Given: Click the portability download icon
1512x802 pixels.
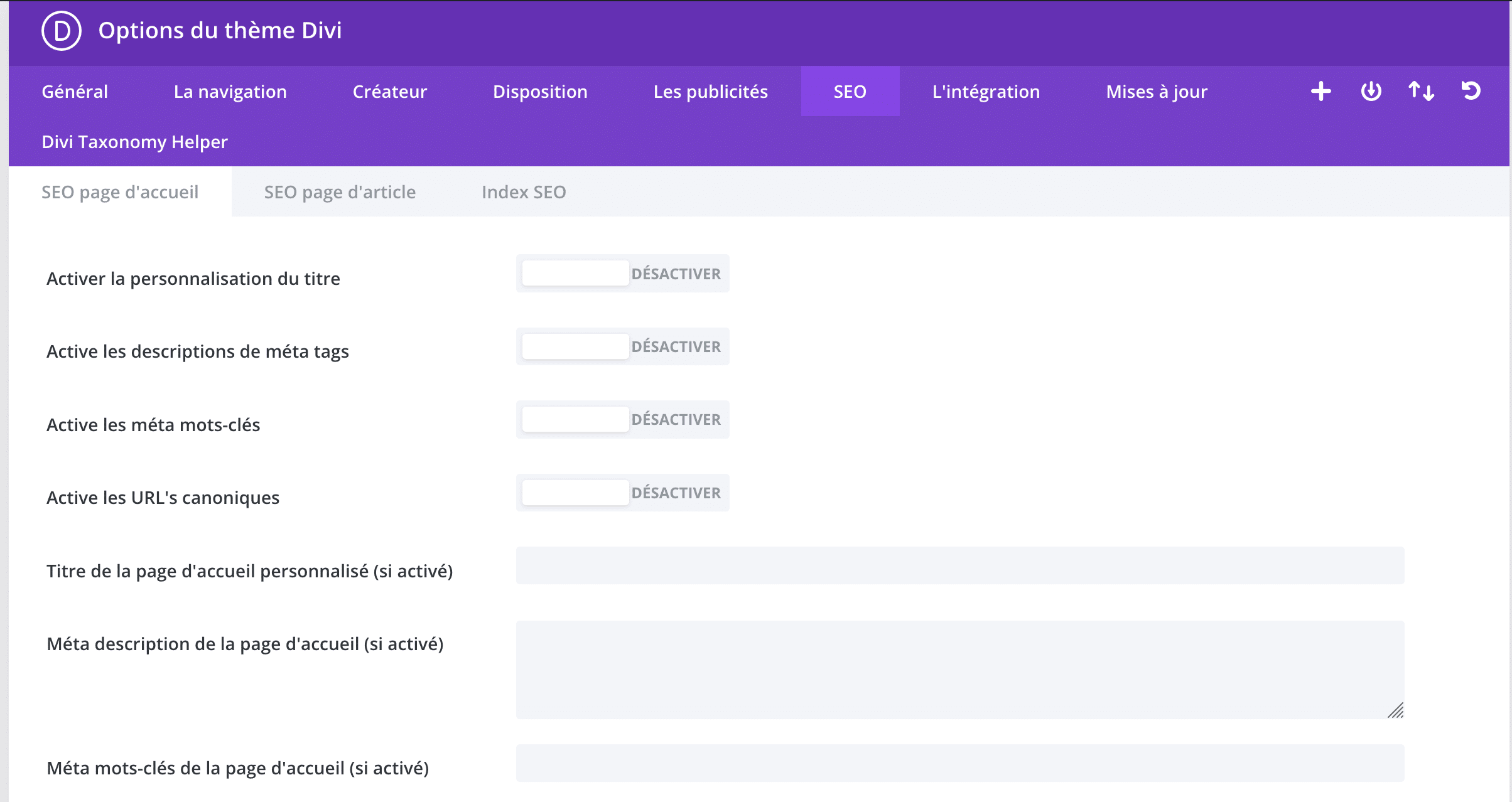Looking at the screenshot, I should coord(1371,91).
